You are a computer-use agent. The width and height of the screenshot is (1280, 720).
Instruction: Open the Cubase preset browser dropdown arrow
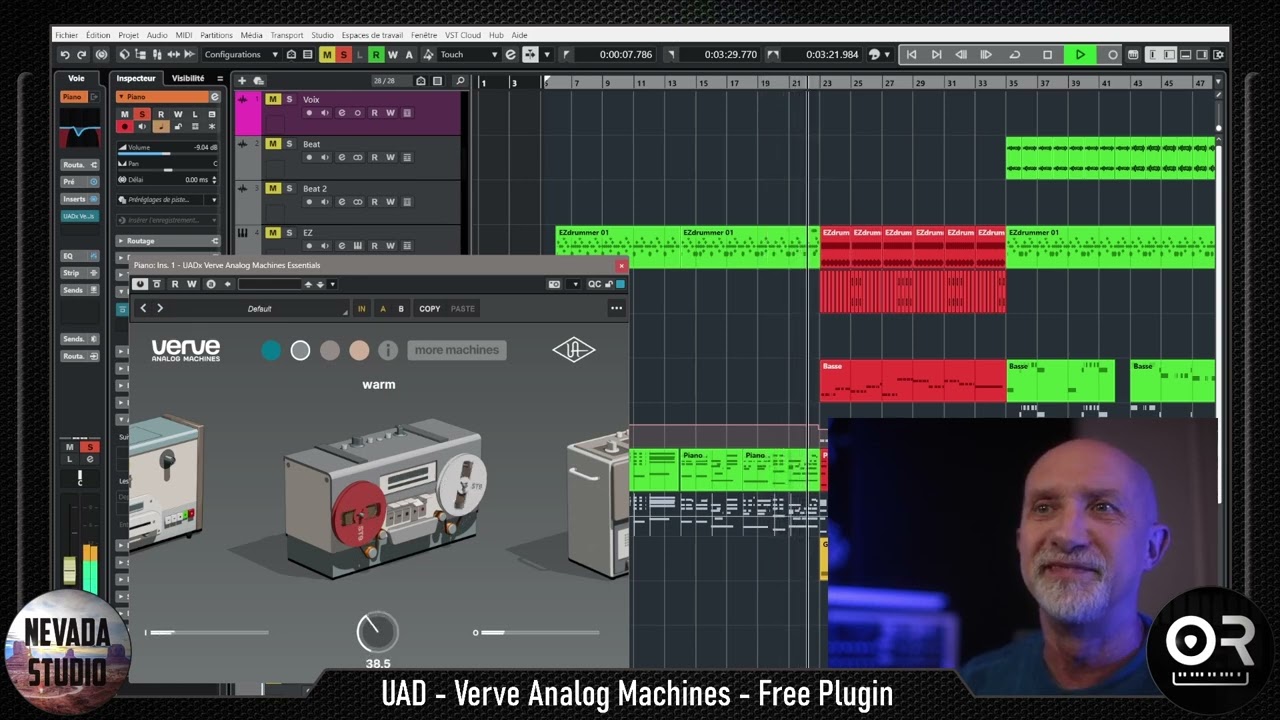coord(332,284)
